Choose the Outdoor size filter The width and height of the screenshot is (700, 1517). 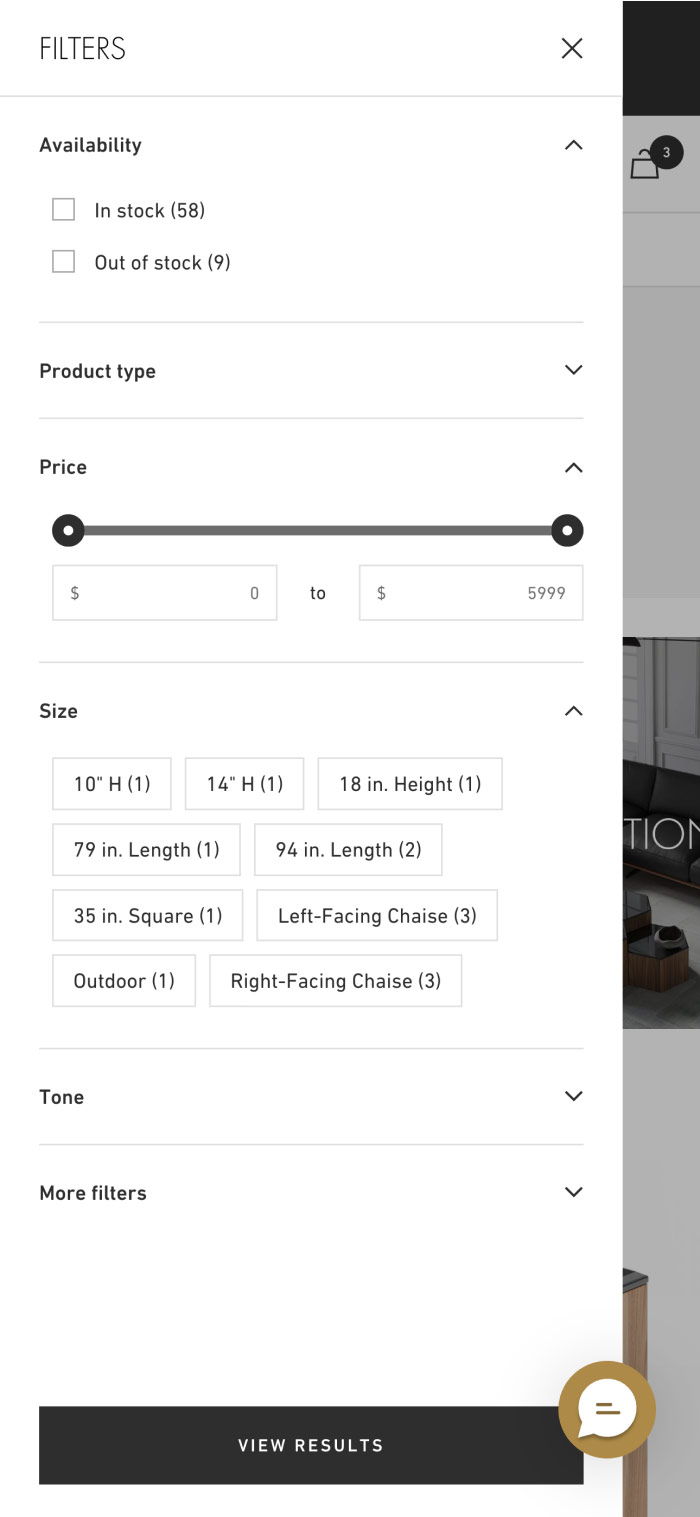point(124,981)
